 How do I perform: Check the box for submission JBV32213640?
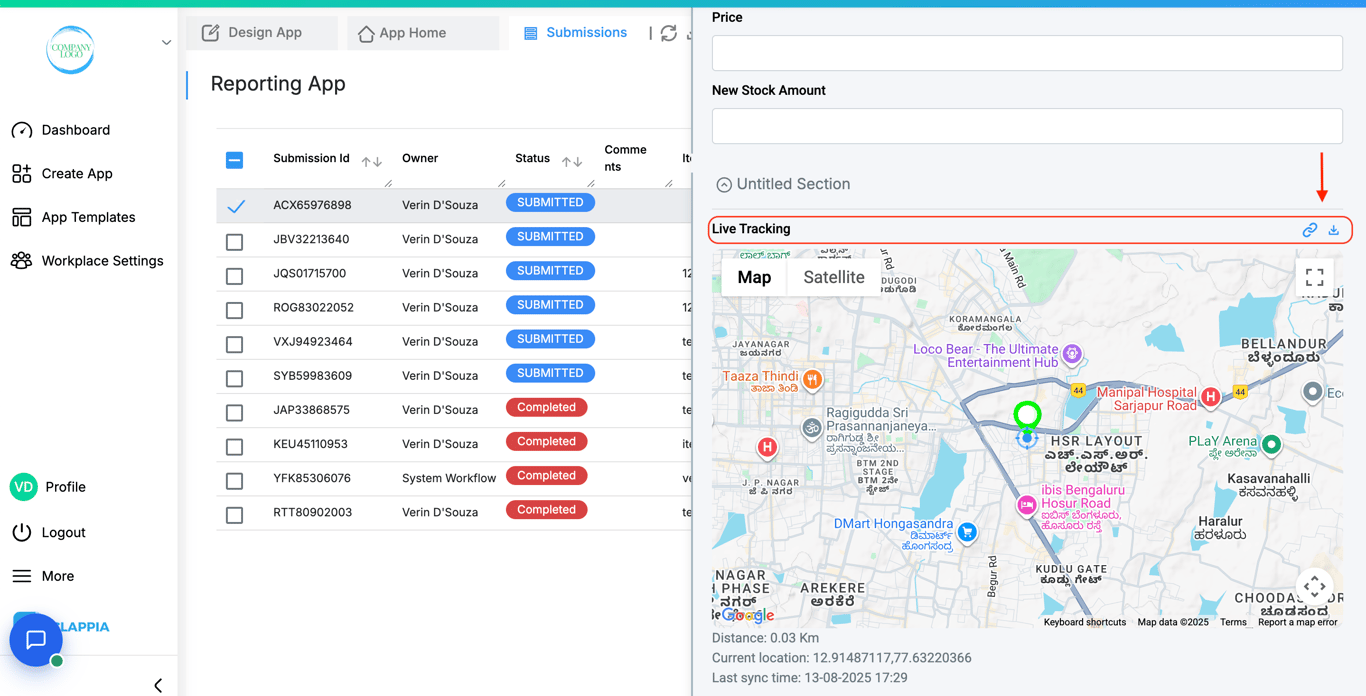pyautogui.click(x=234, y=241)
